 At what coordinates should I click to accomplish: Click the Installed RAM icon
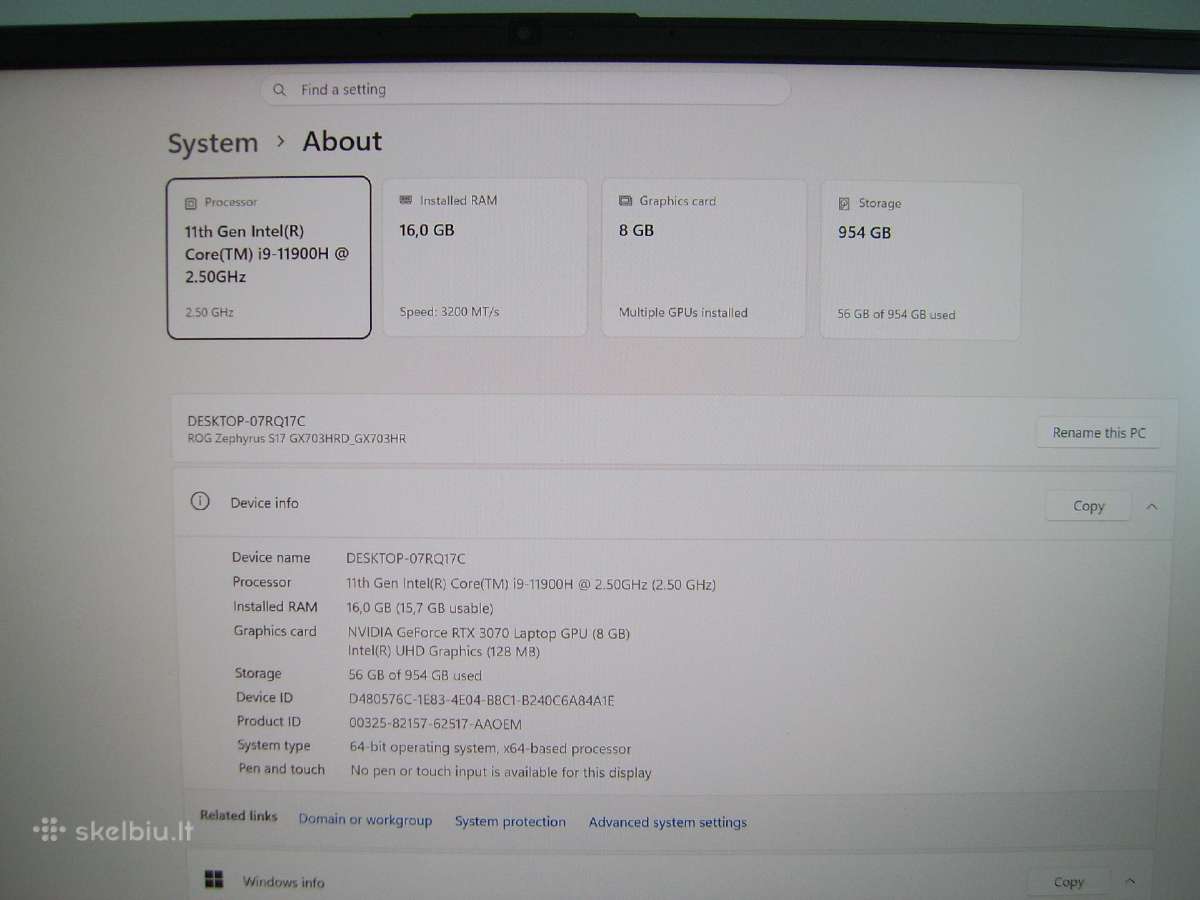(405, 200)
